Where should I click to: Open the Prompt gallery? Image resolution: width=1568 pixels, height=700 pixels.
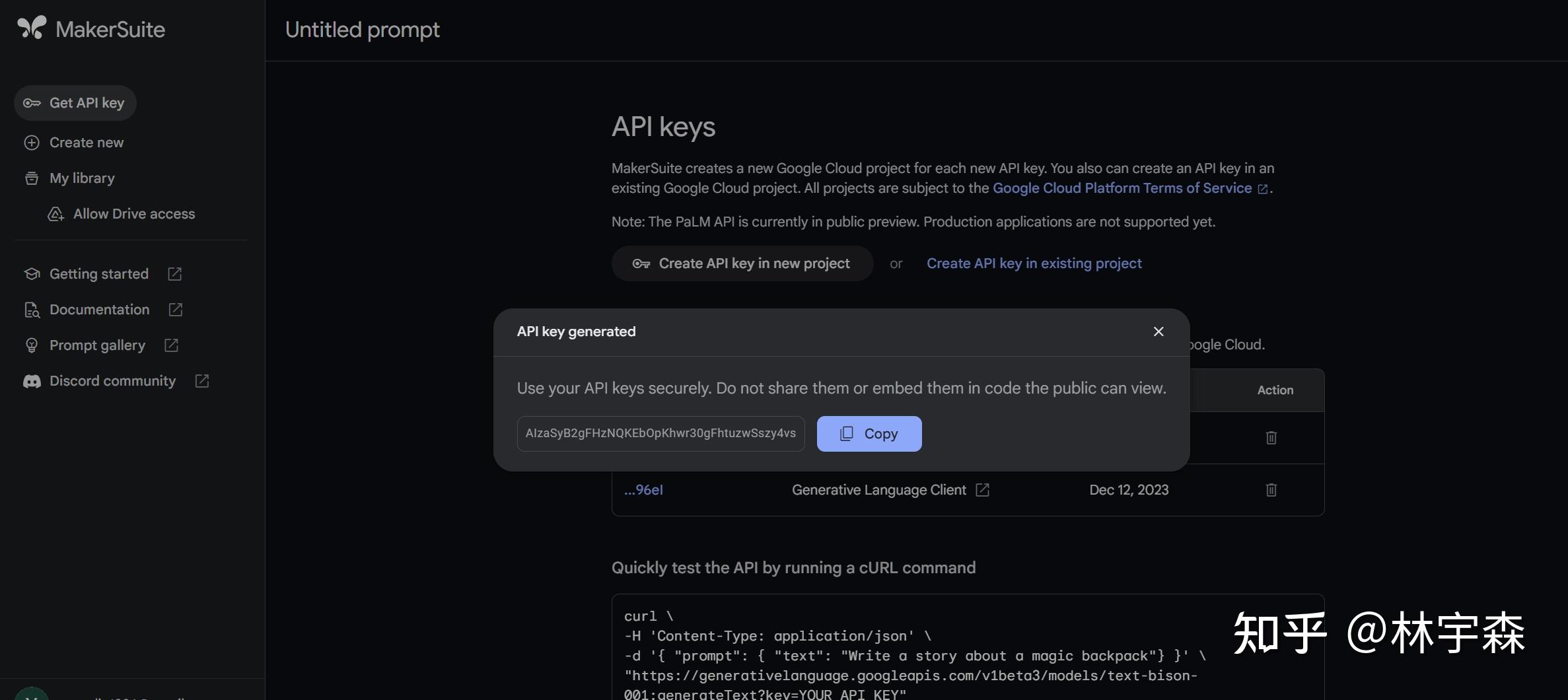pos(97,345)
